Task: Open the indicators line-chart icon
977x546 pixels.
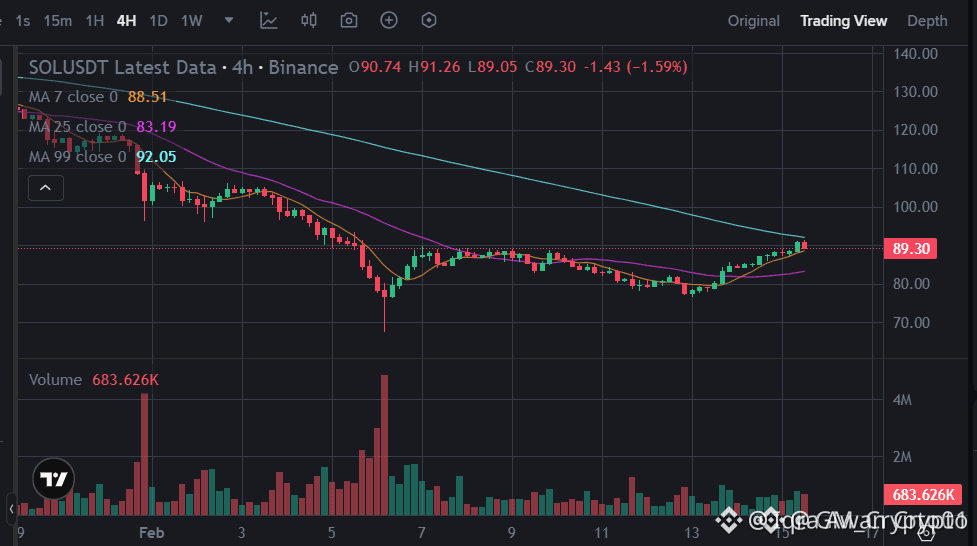Action: [269, 21]
